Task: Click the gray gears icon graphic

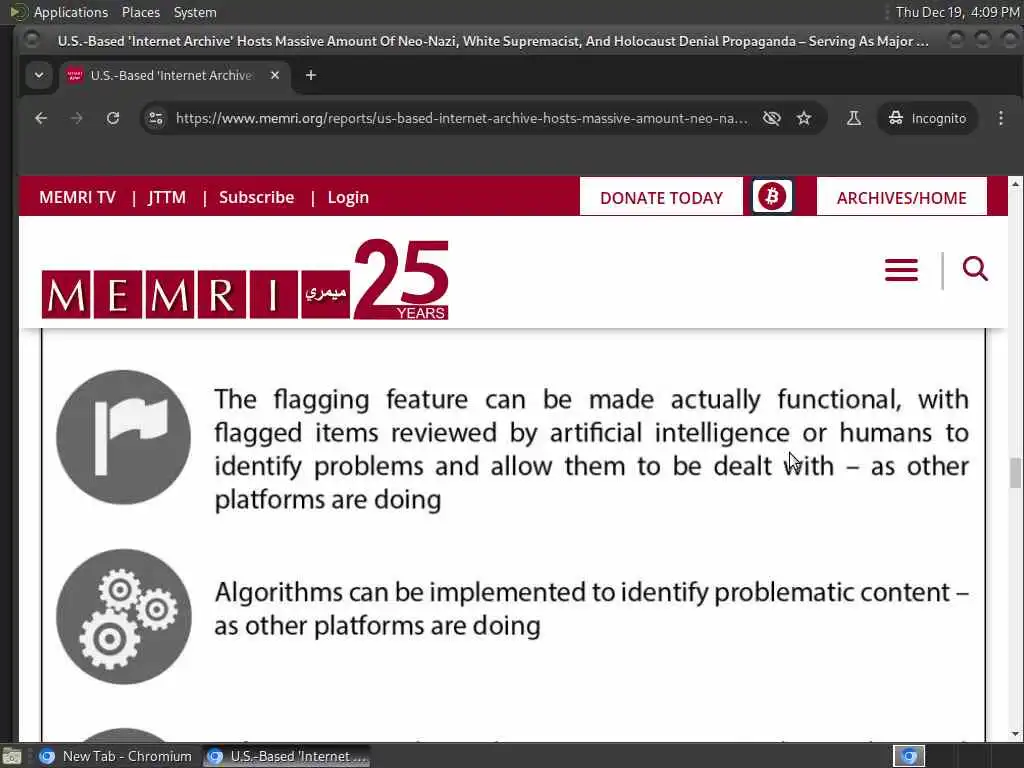Action: click(123, 616)
